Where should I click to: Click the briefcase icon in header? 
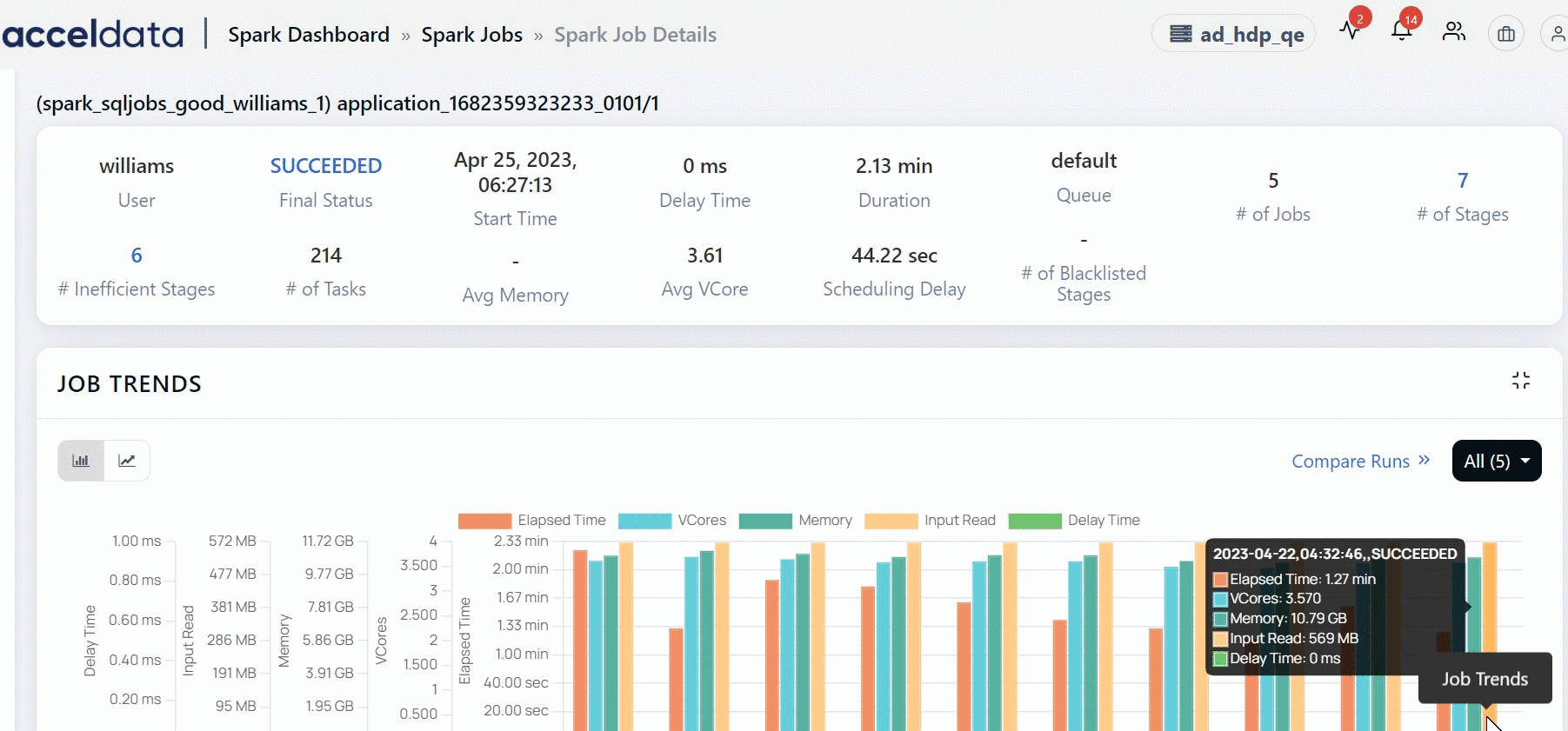1505,35
